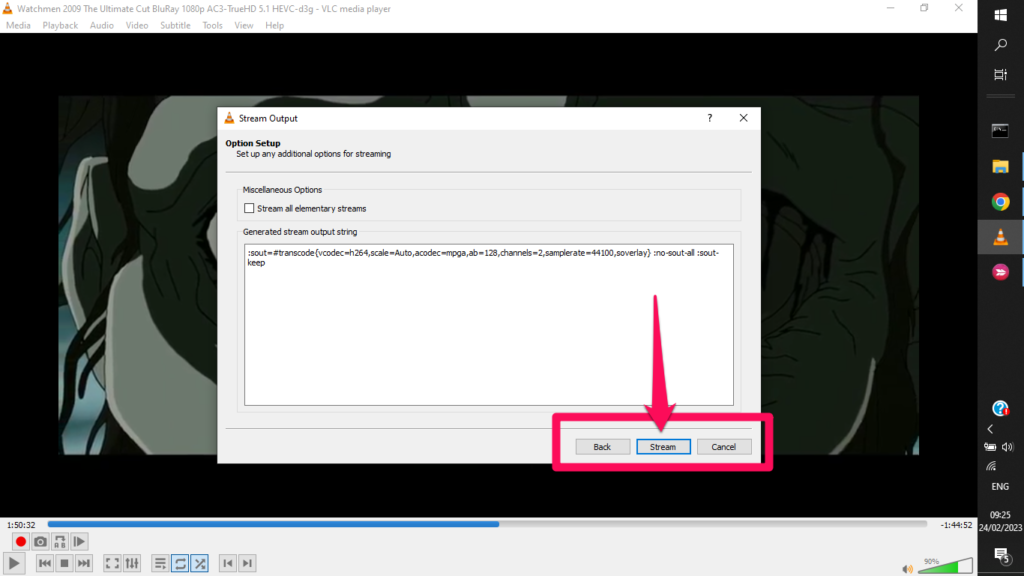
Task: Click inside generated stream output string box
Action: 488,325
